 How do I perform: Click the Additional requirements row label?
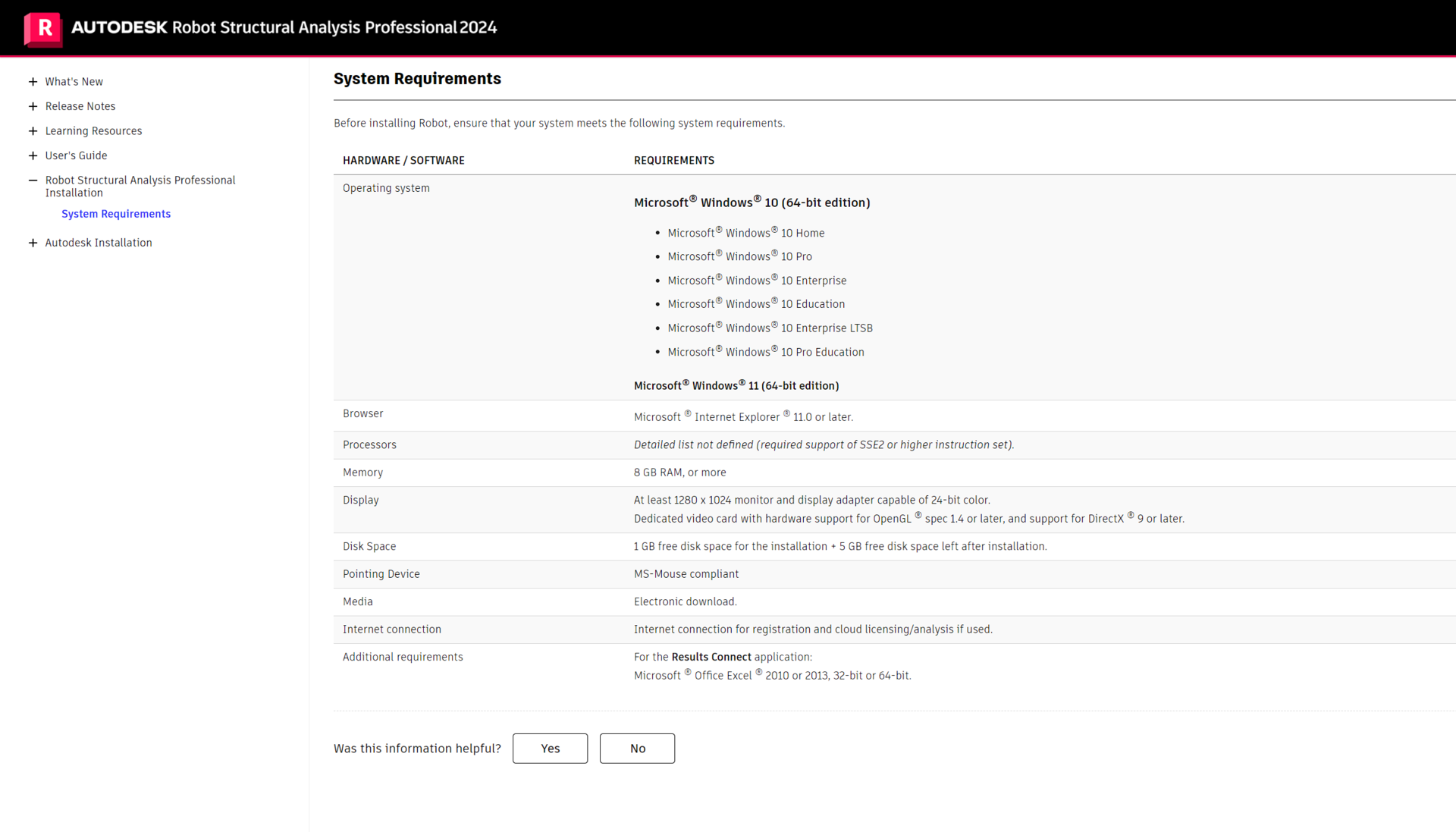click(403, 658)
